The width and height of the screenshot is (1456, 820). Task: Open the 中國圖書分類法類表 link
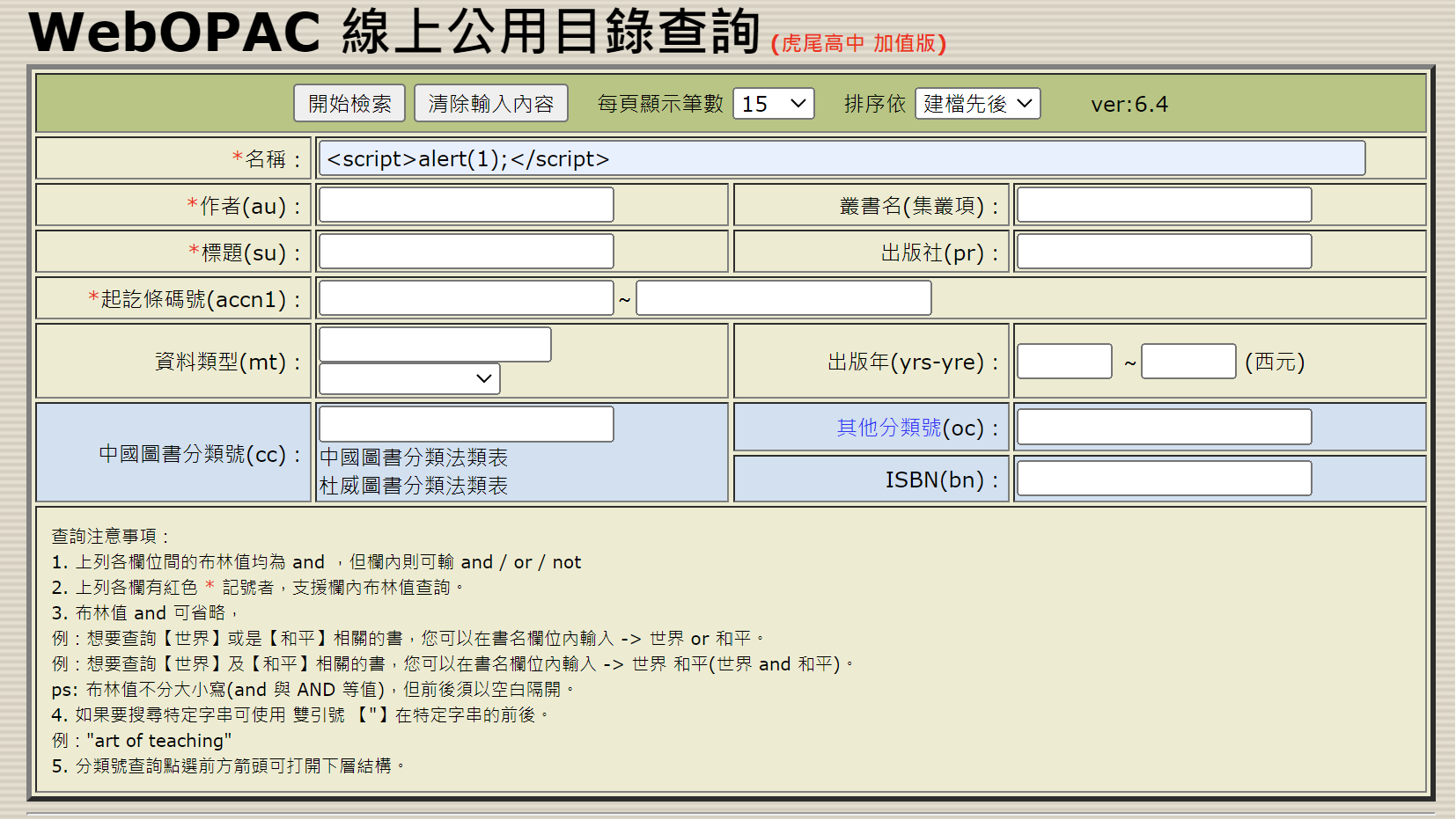click(x=414, y=458)
